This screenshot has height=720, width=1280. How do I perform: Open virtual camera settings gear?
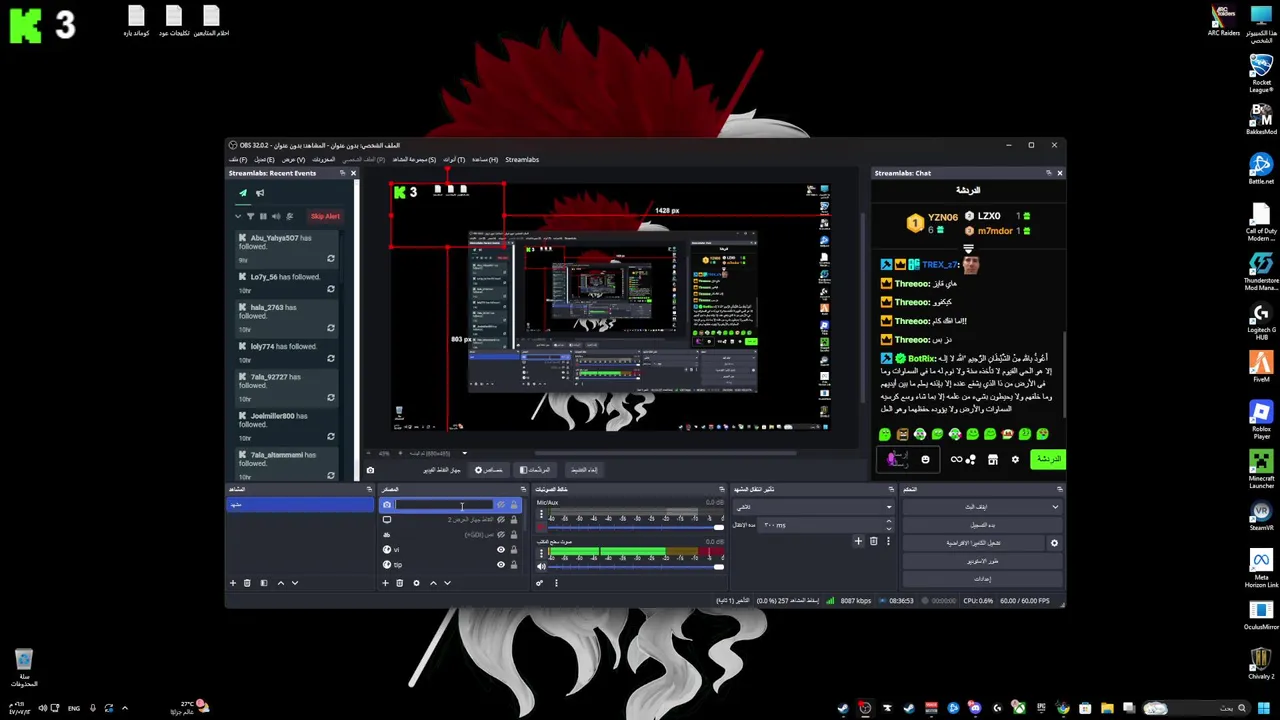point(1054,543)
